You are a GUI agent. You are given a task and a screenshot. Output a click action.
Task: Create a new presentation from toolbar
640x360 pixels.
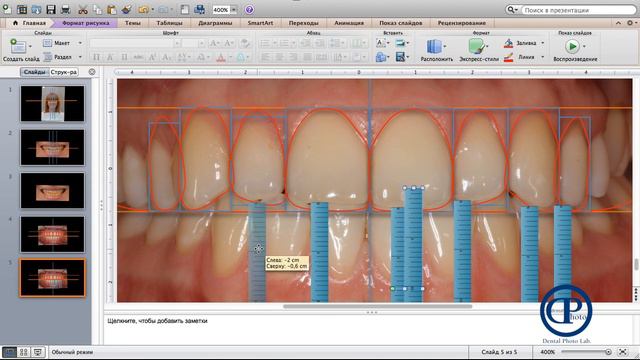point(7,9)
